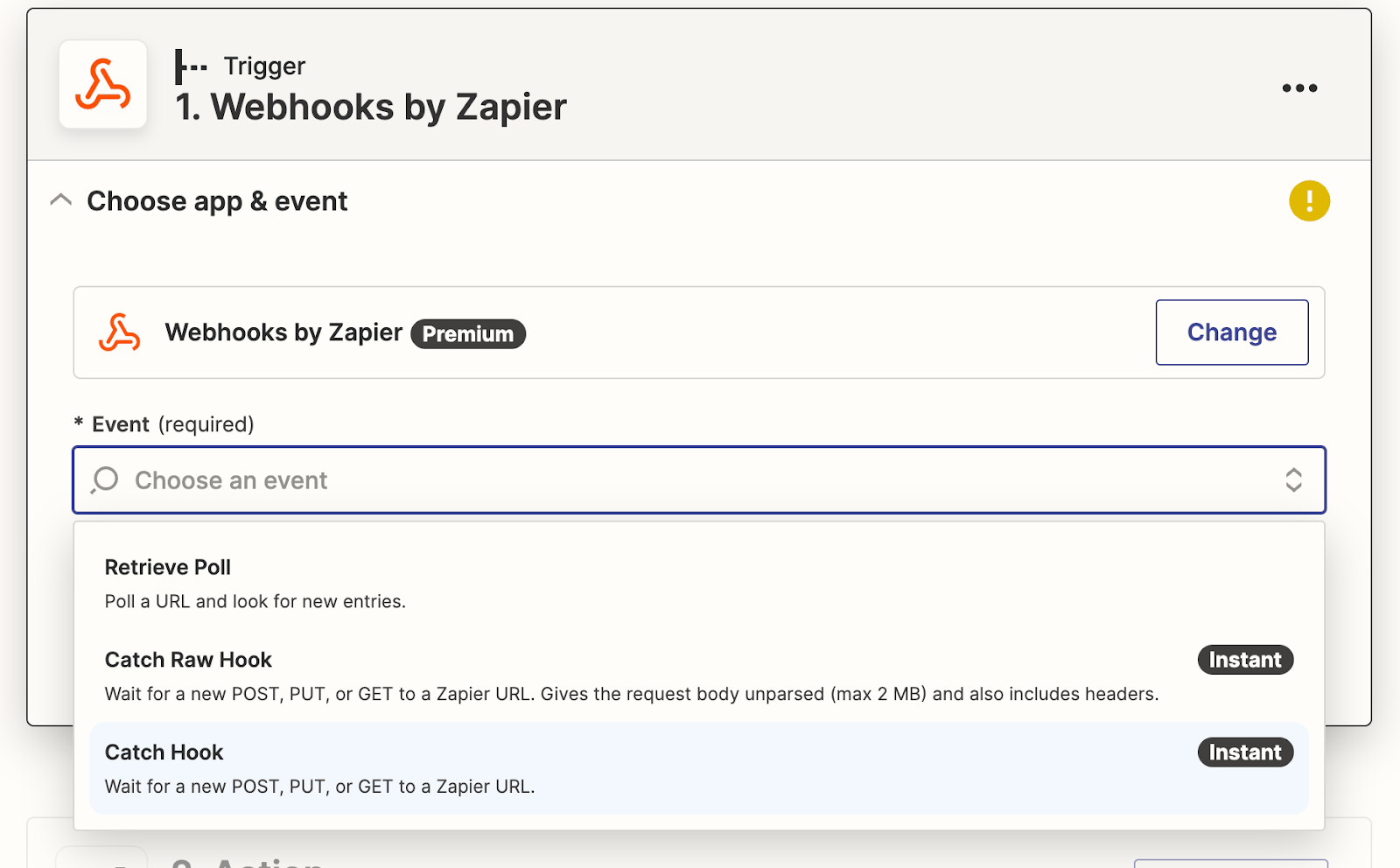Click the Instant badge on Catch Hook

1244,752
